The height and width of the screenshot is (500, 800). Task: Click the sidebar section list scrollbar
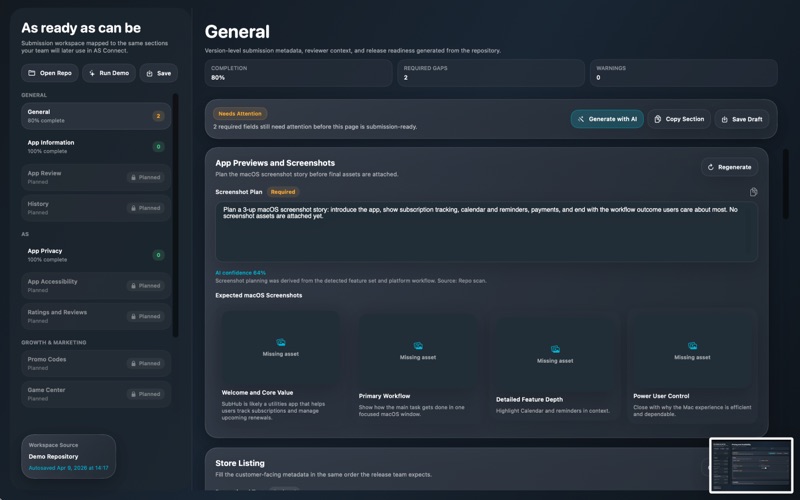176,214
